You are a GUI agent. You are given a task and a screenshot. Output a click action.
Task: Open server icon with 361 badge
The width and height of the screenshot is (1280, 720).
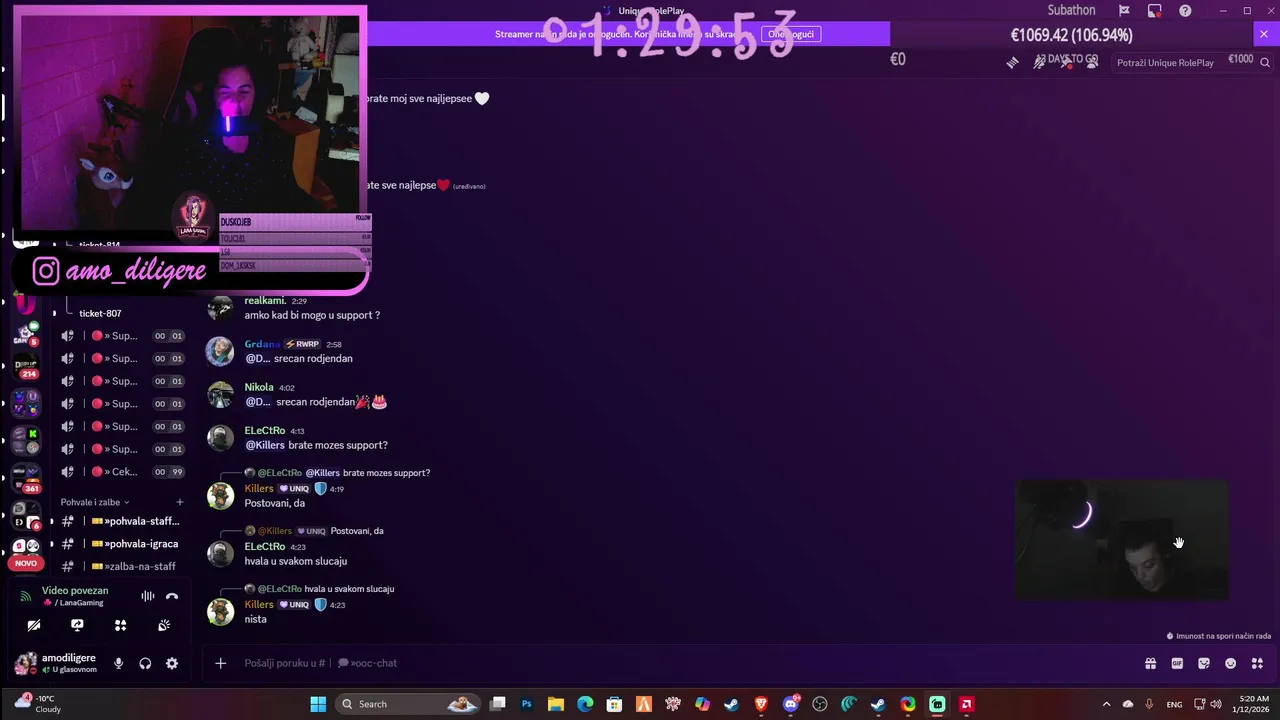(26, 478)
